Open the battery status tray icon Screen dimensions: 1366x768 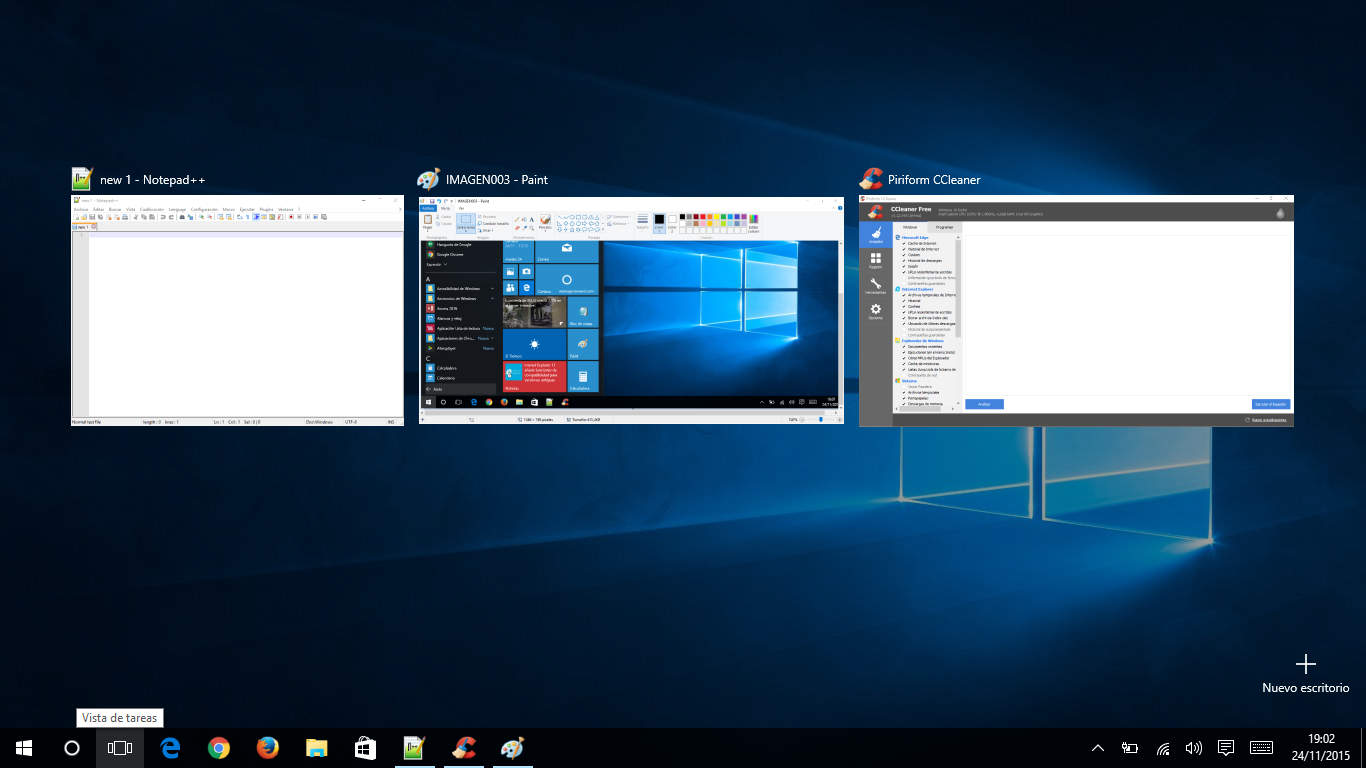[x=1130, y=748]
